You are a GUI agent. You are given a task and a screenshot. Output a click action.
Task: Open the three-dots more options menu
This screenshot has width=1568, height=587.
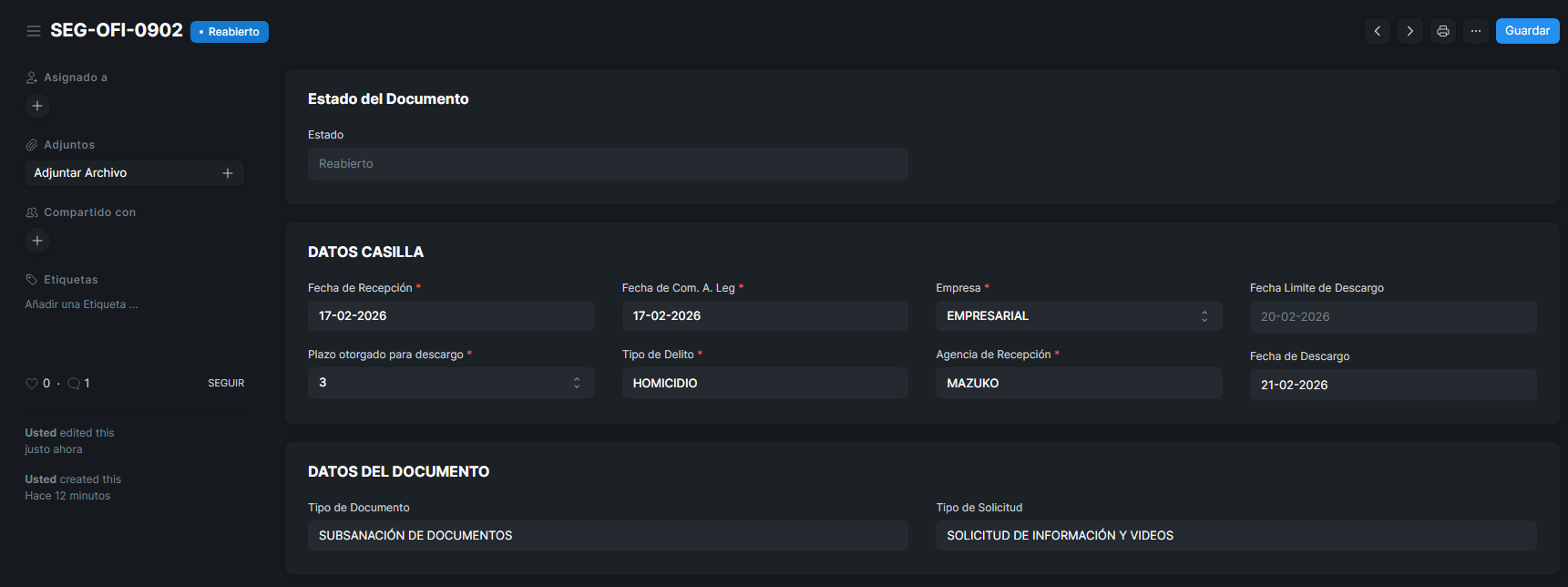pyautogui.click(x=1475, y=31)
